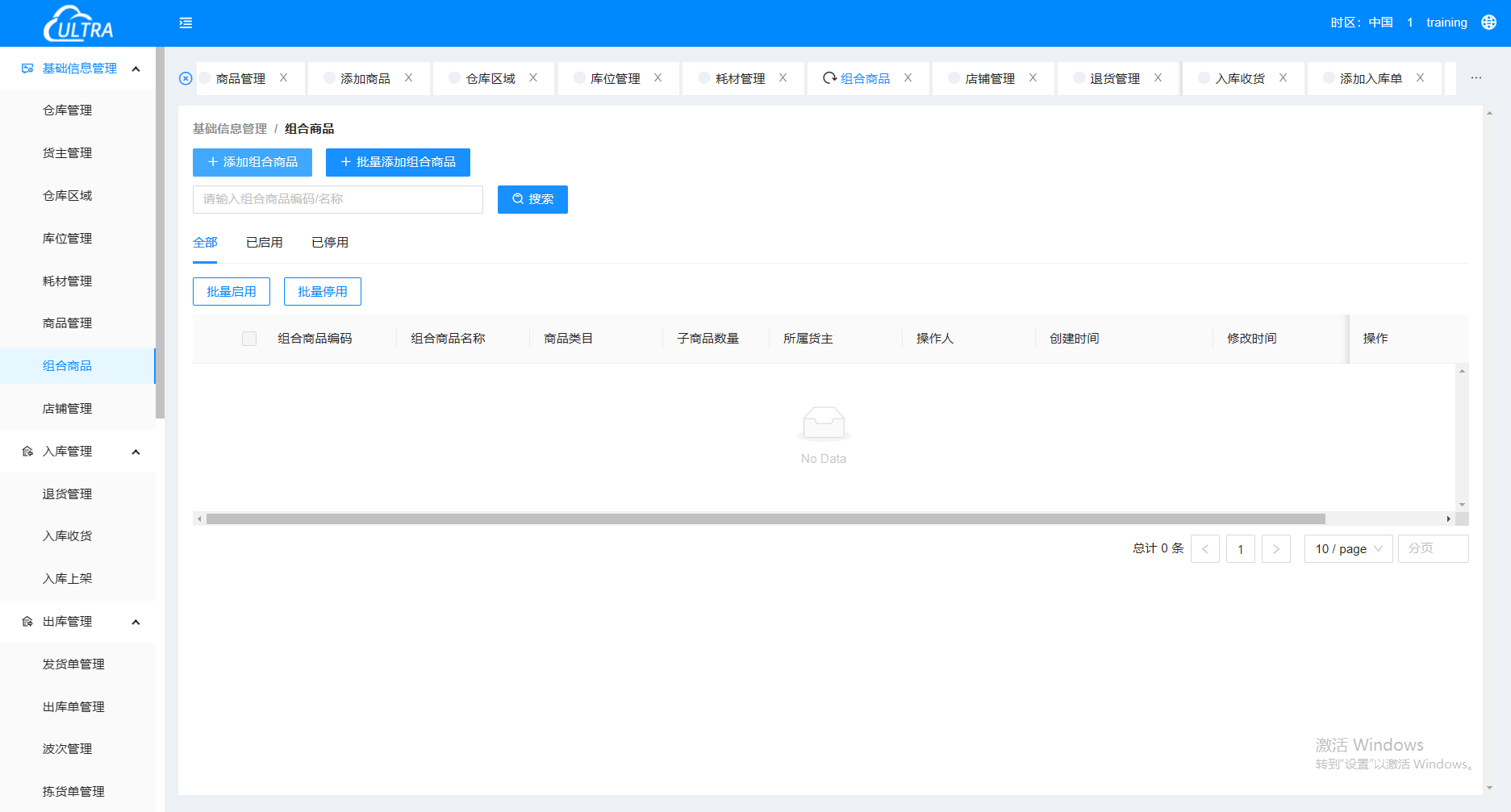Close the 耗材管理 tab

pos(783,78)
